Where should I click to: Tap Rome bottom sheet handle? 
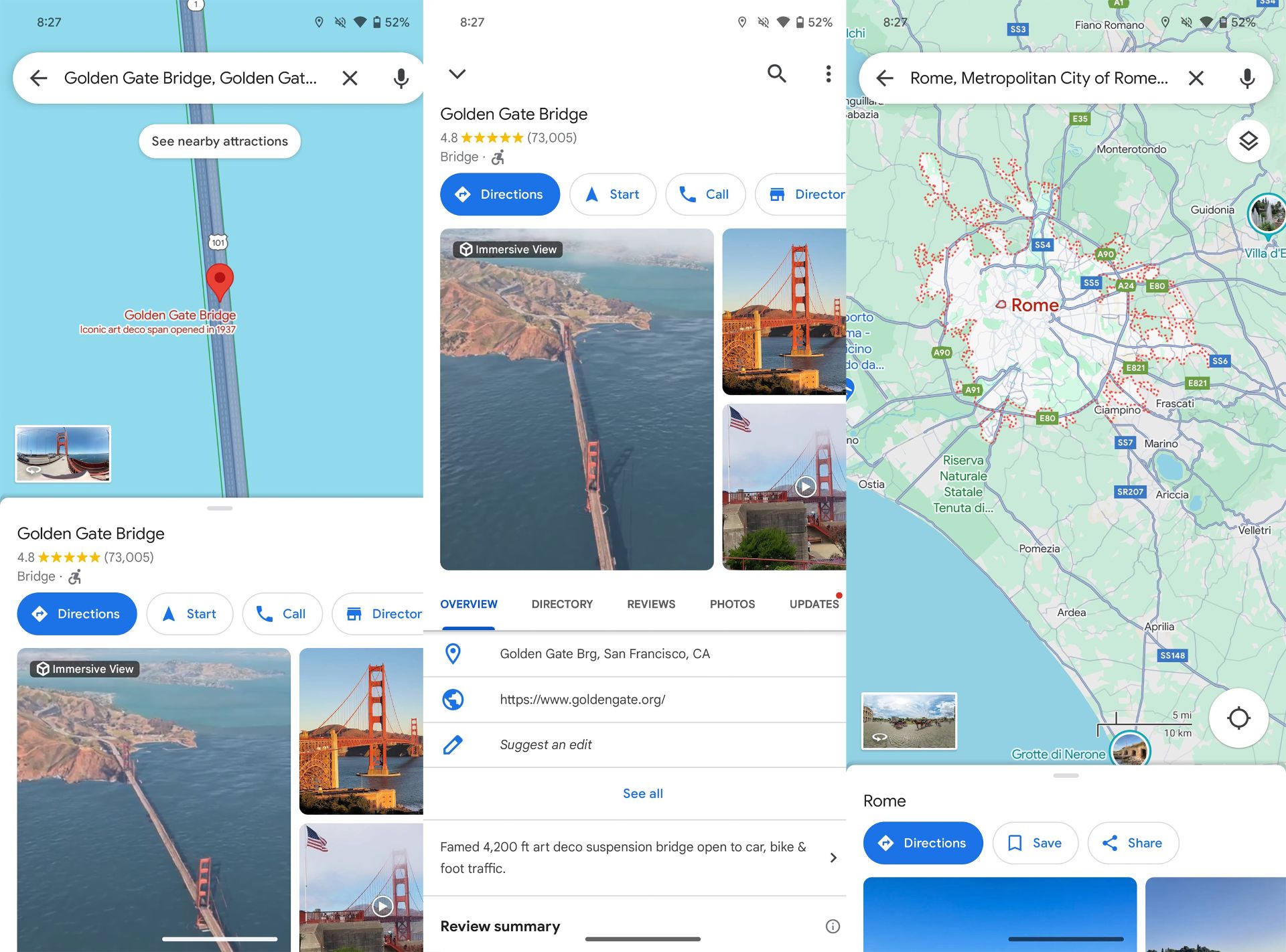point(1066,775)
